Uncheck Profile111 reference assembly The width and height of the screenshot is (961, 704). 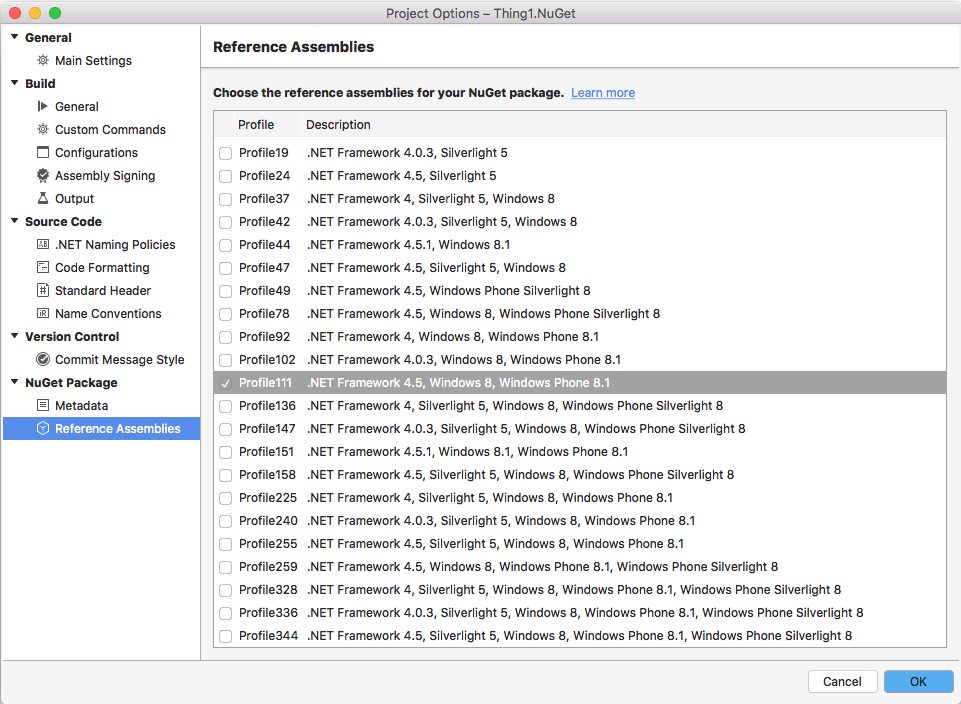point(225,382)
